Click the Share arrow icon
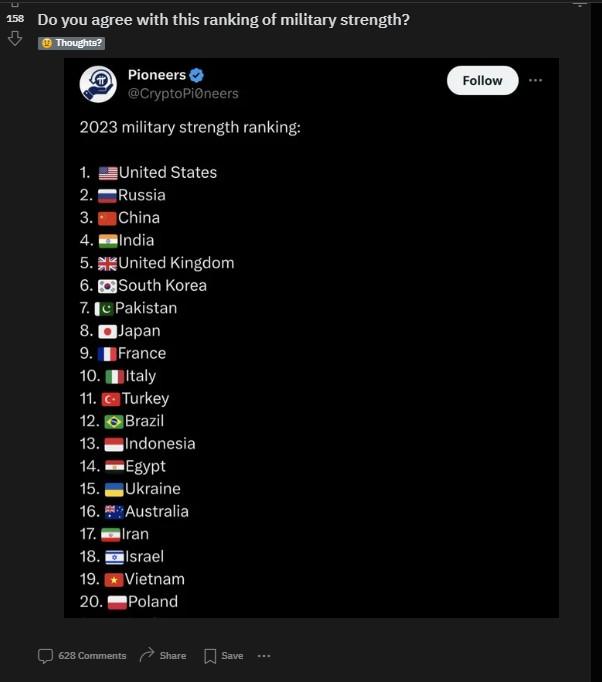The image size is (602, 682). (147, 655)
